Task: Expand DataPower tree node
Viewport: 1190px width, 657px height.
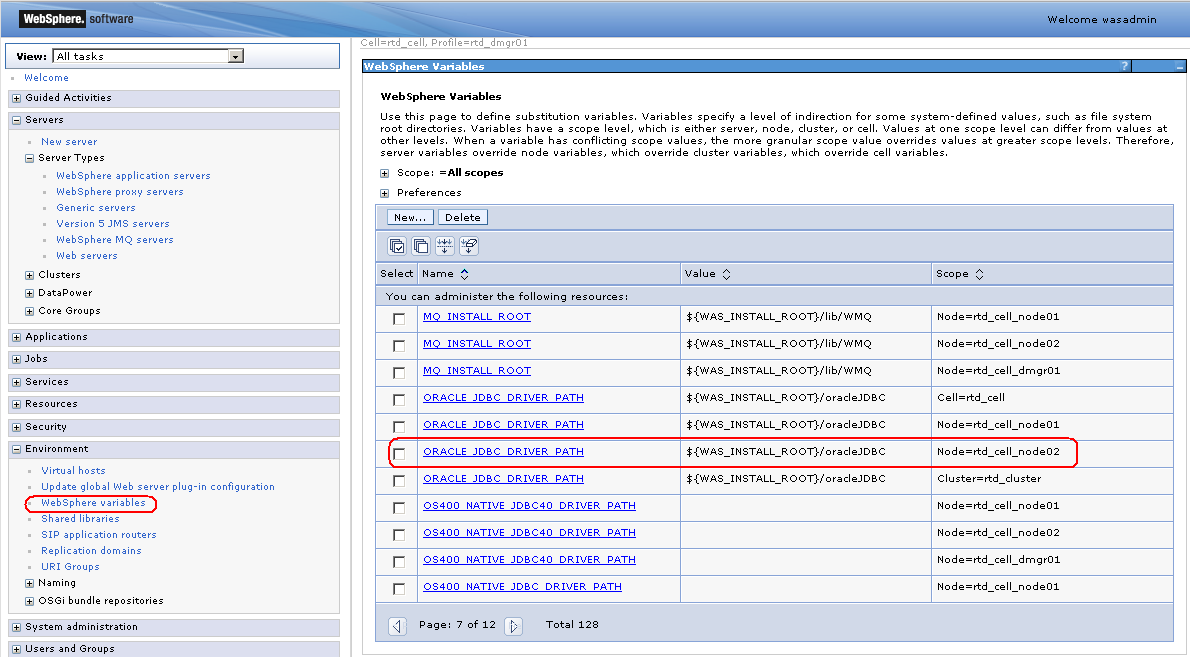Action: [x=30, y=294]
